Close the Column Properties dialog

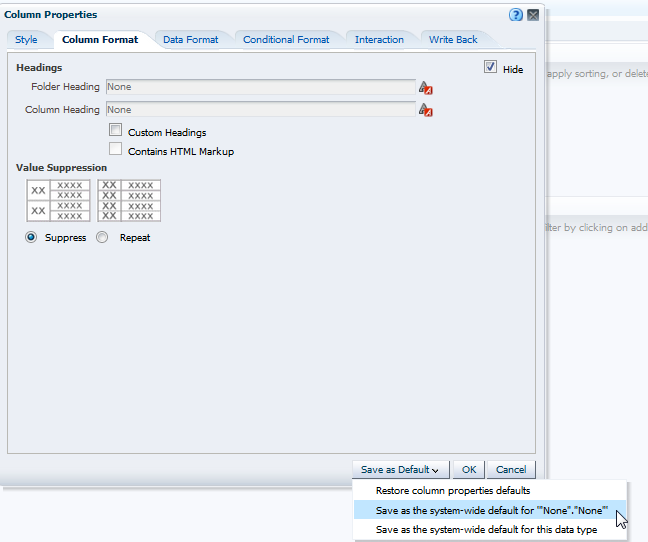click(x=533, y=15)
